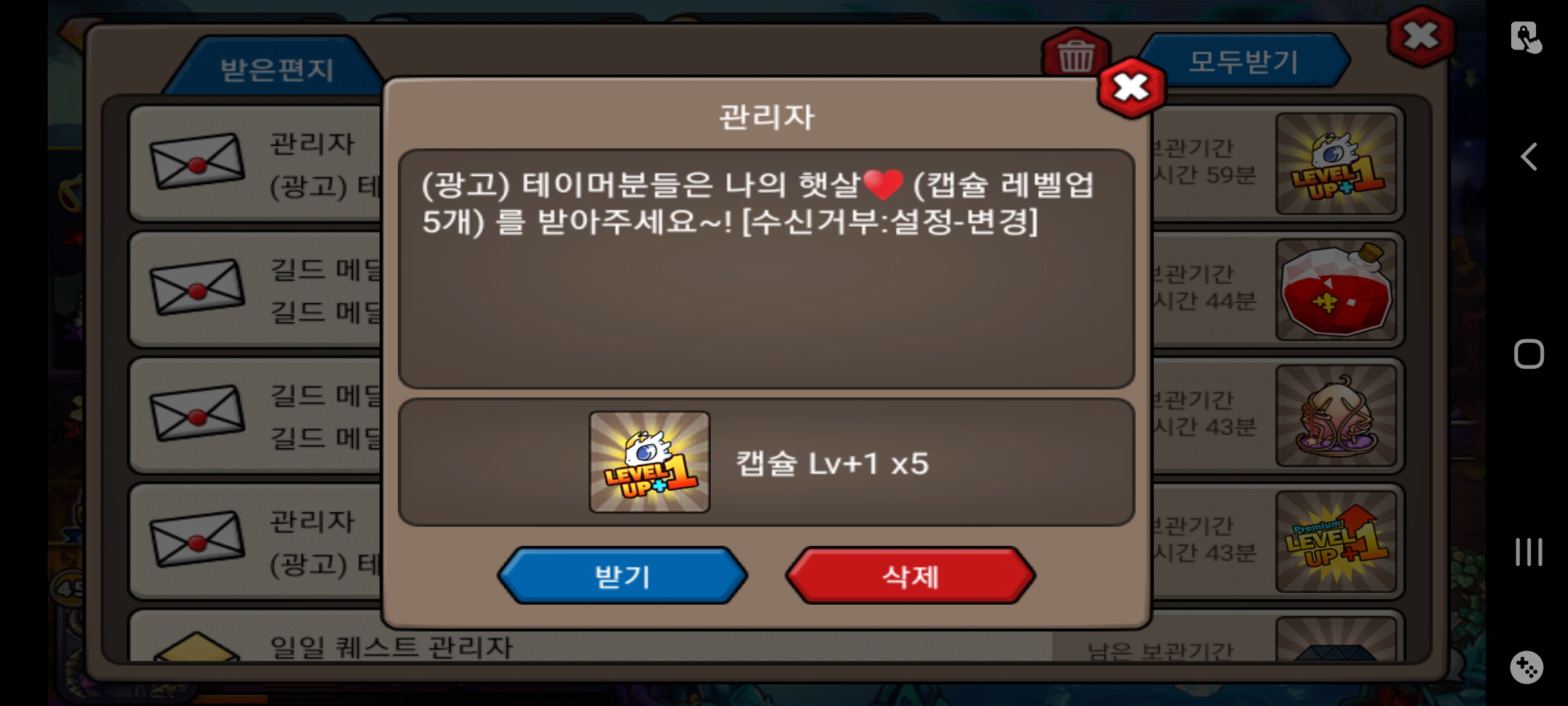The image size is (1568, 706).
Task: Select the golden egg reward thumbnail
Action: pyautogui.click(x=1336, y=416)
